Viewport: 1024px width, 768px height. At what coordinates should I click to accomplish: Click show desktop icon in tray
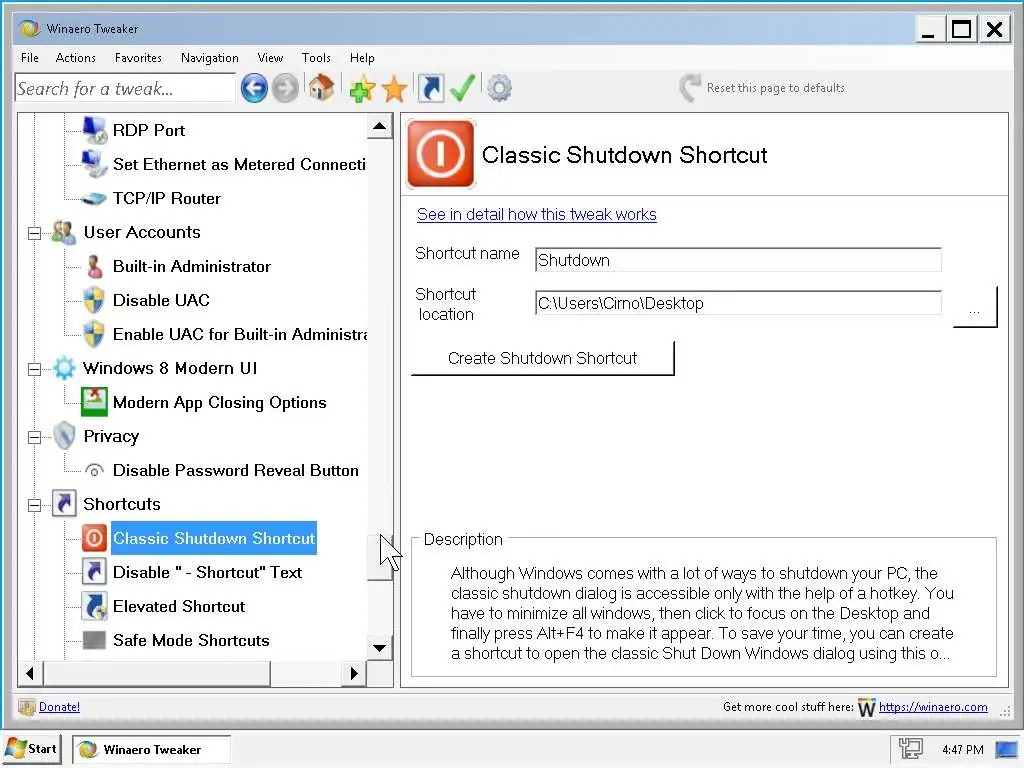pos(1008,750)
